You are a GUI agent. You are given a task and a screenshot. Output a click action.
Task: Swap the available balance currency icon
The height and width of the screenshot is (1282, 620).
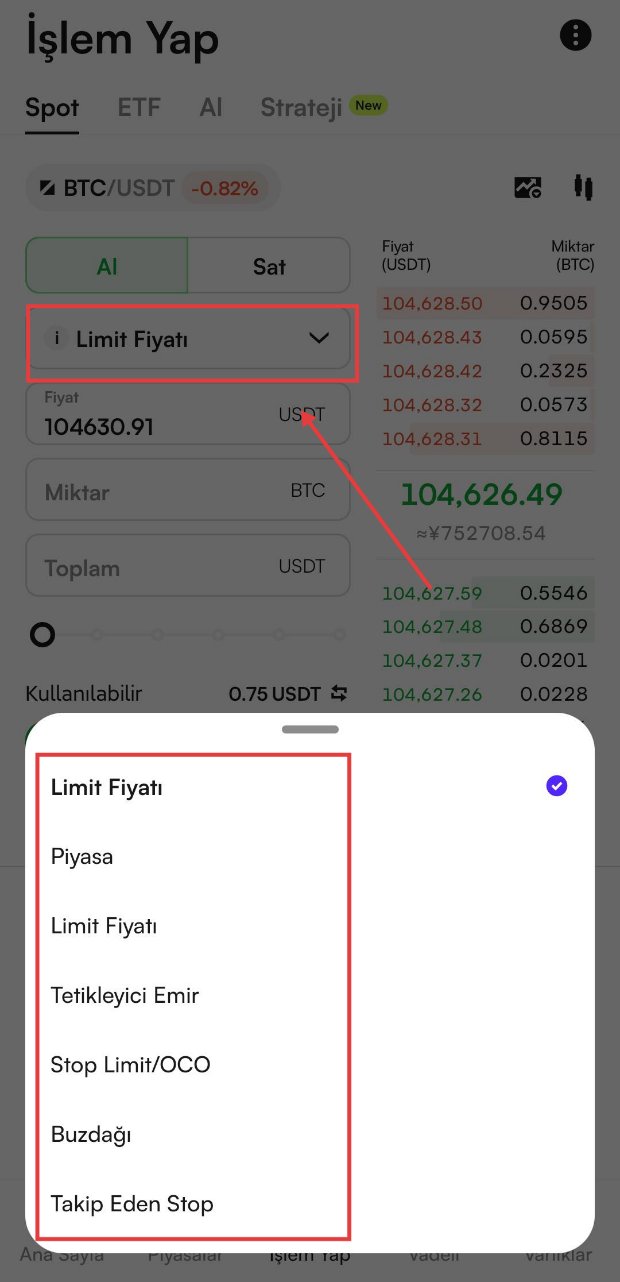(x=339, y=693)
